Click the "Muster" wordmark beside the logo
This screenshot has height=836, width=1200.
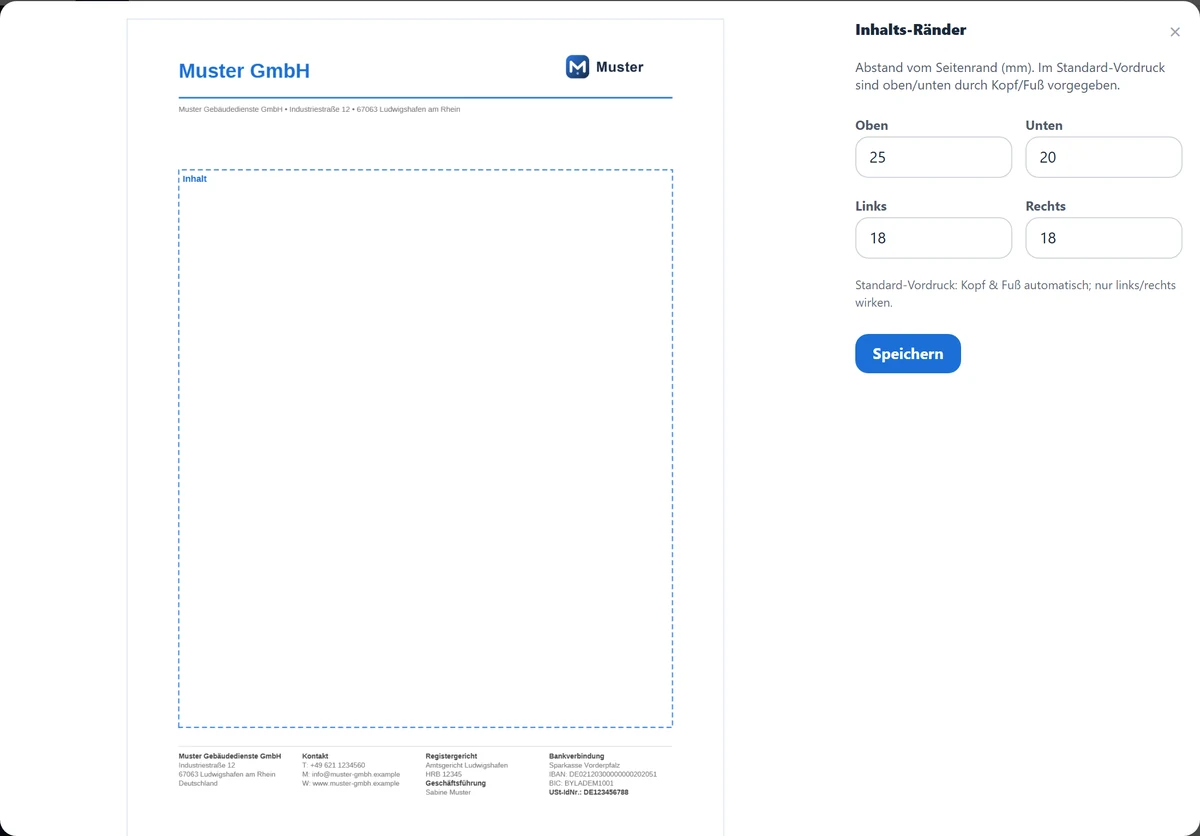[x=620, y=67]
